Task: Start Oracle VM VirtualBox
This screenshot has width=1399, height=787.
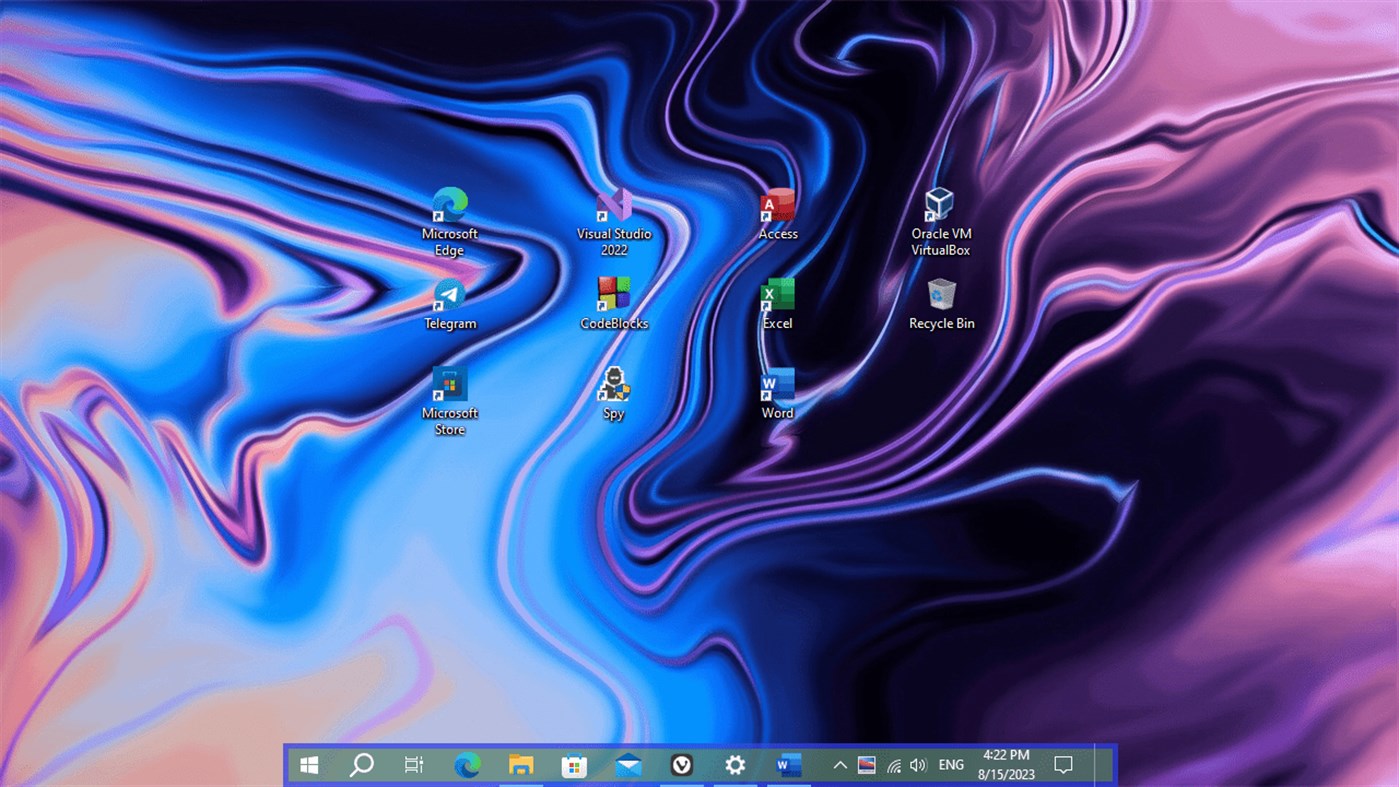Action: pos(940,205)
